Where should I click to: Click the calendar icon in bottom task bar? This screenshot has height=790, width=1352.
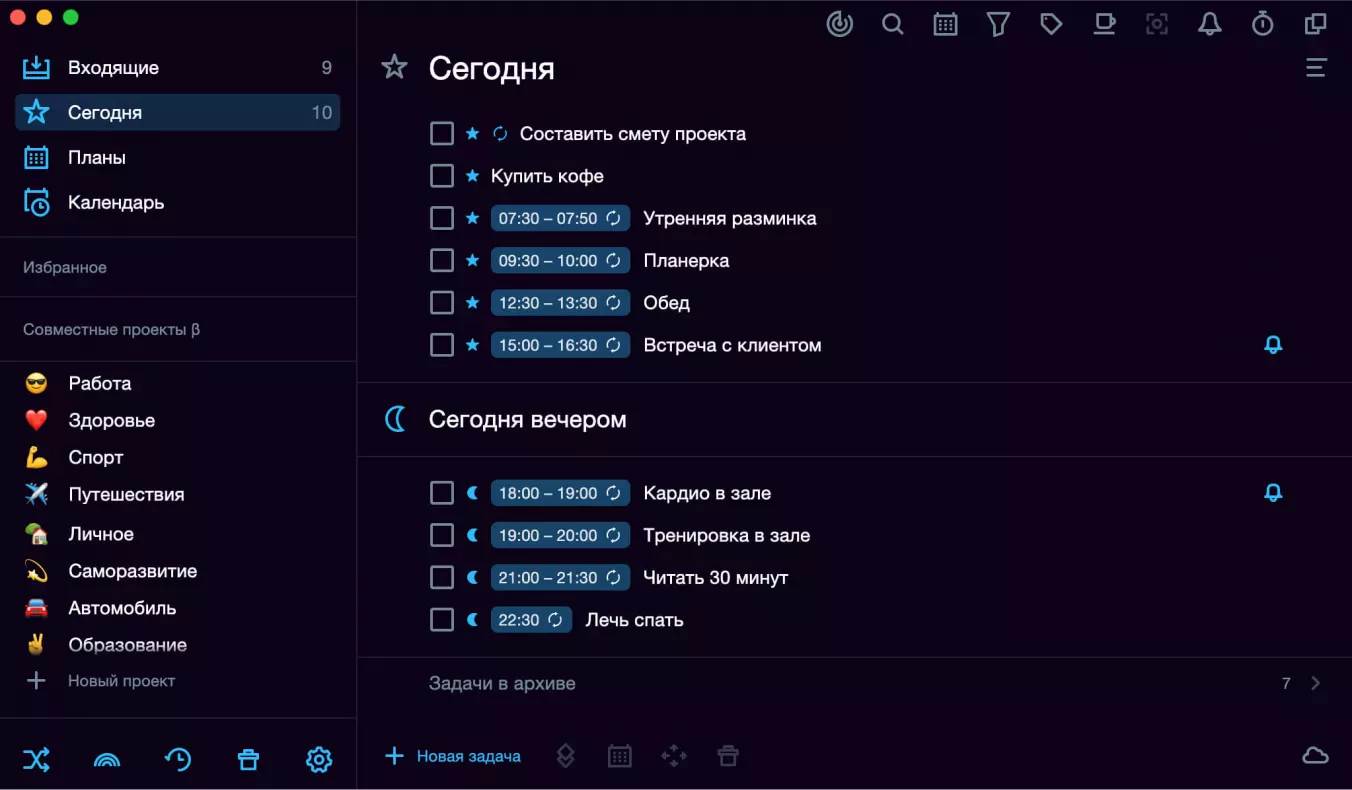[x=620, y=756]
